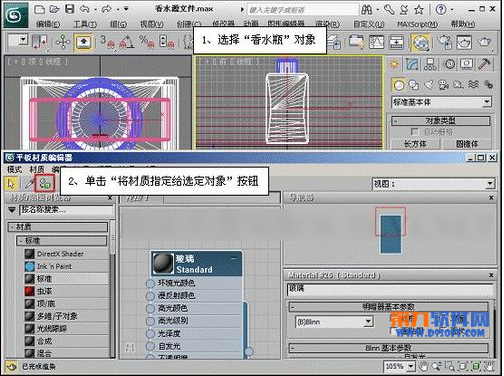The height and width of the screenshot is (376, 504).
Task: Open the MAXScript (M) menu
Action: point(417,24)
